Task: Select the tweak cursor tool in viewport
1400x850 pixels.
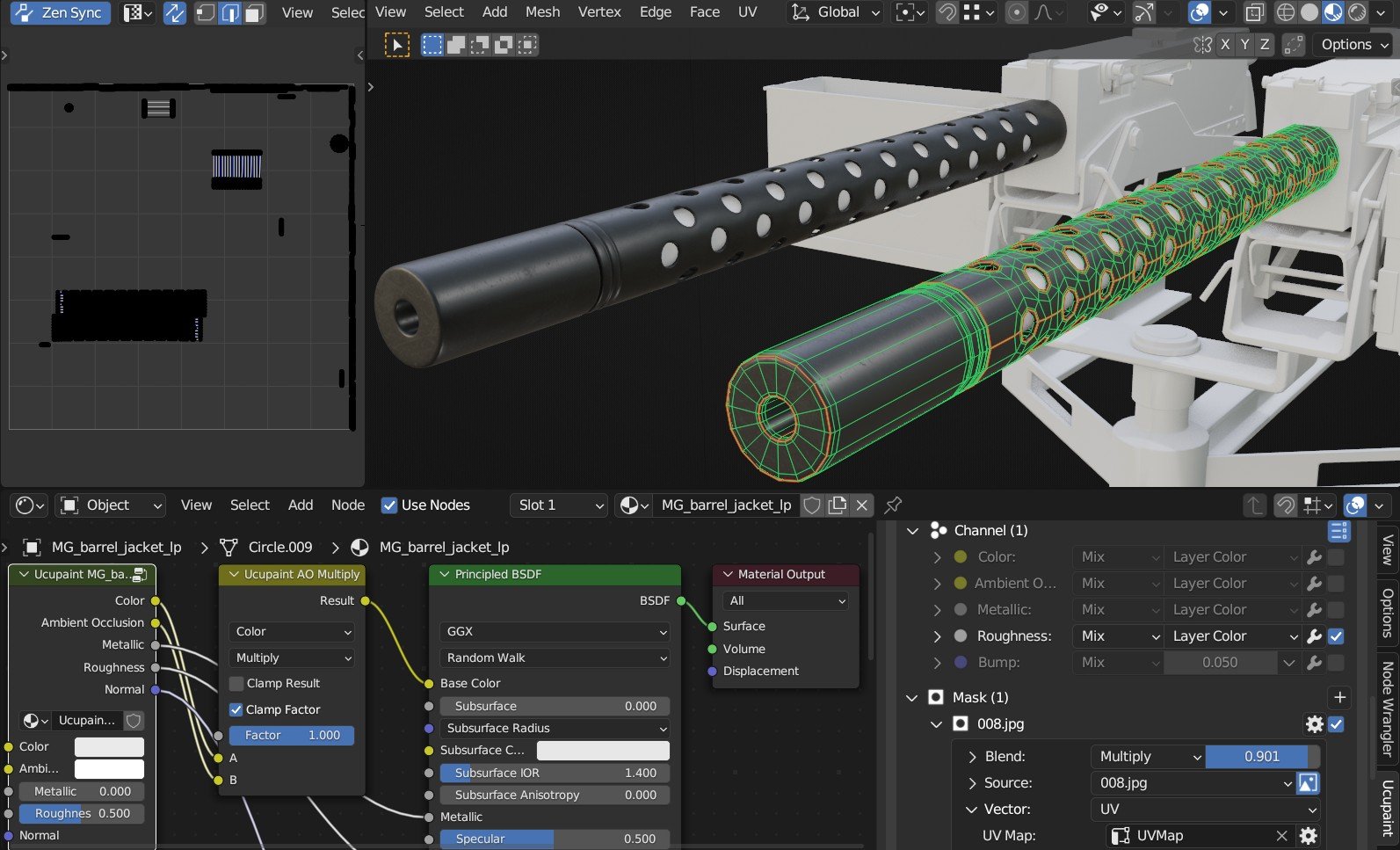Action: coord(397,45)
